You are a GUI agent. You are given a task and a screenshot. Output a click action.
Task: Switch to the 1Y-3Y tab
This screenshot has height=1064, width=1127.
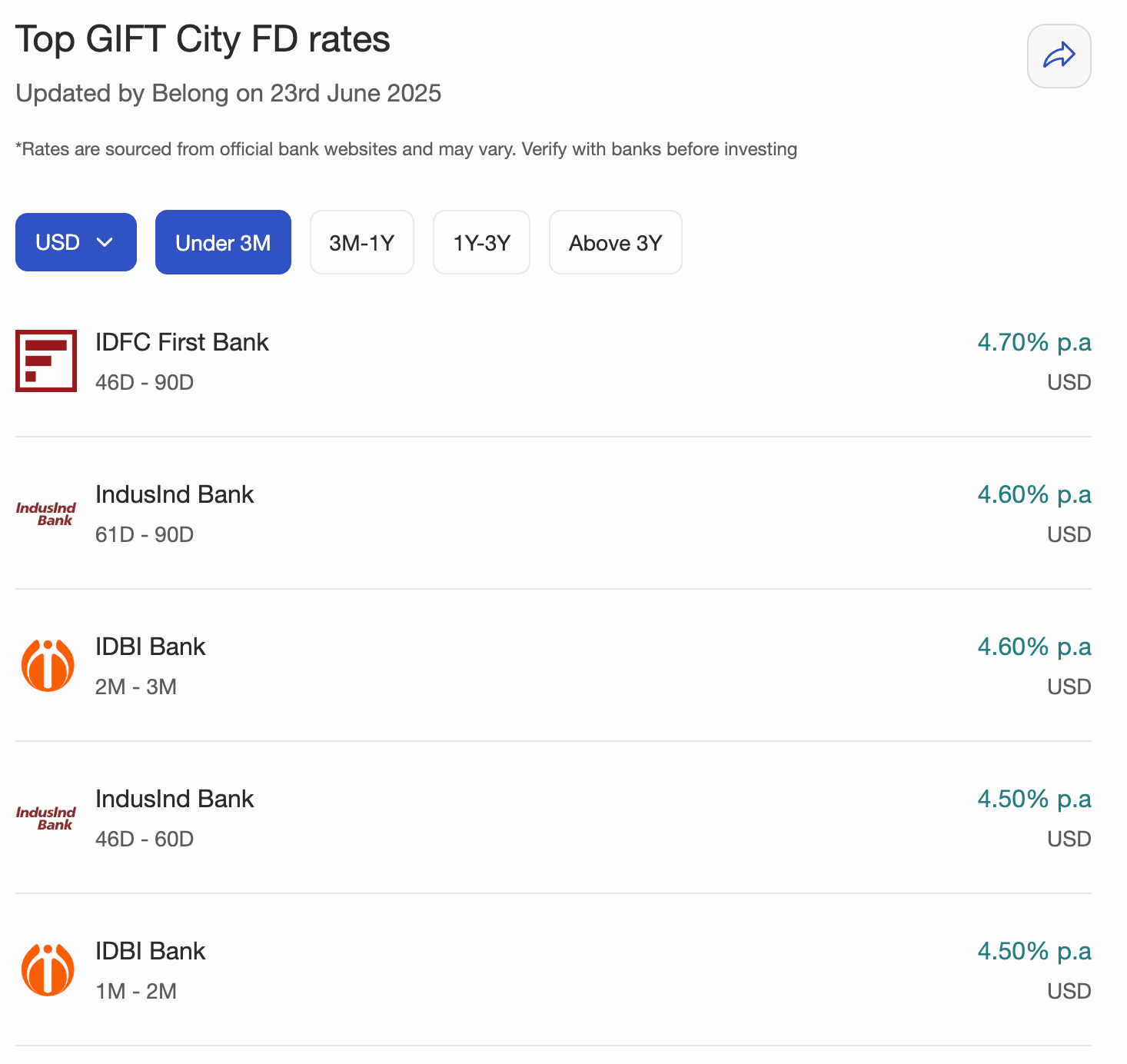[x=481, y=242]
